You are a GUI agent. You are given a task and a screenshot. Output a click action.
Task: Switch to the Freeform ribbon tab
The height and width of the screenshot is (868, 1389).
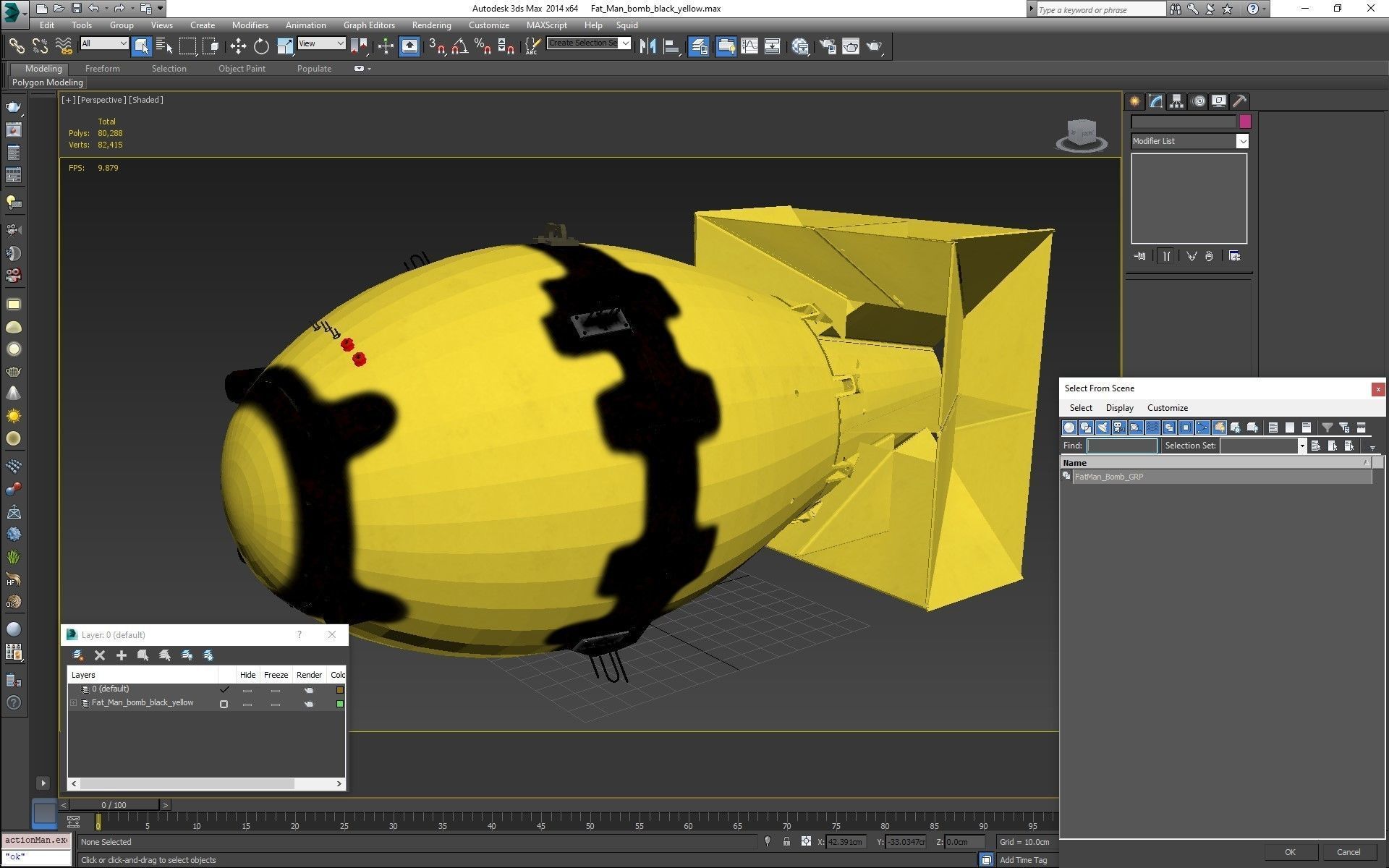(x=102, y=69)
